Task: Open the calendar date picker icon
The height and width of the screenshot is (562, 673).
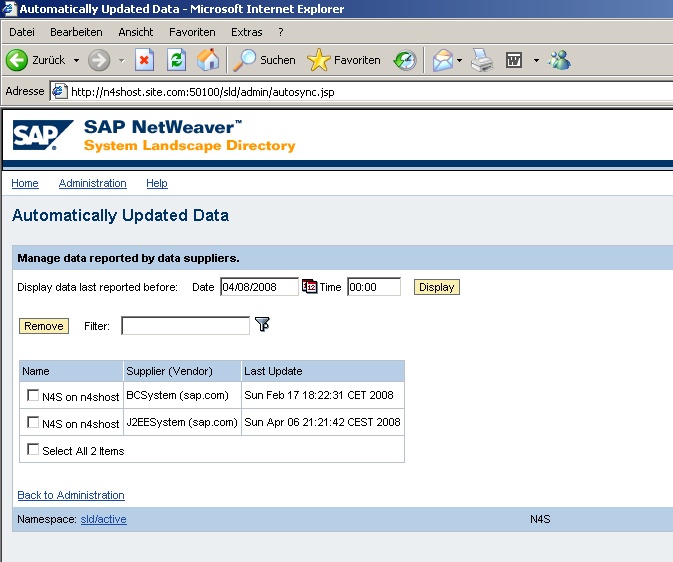Action: coord(309,287)
